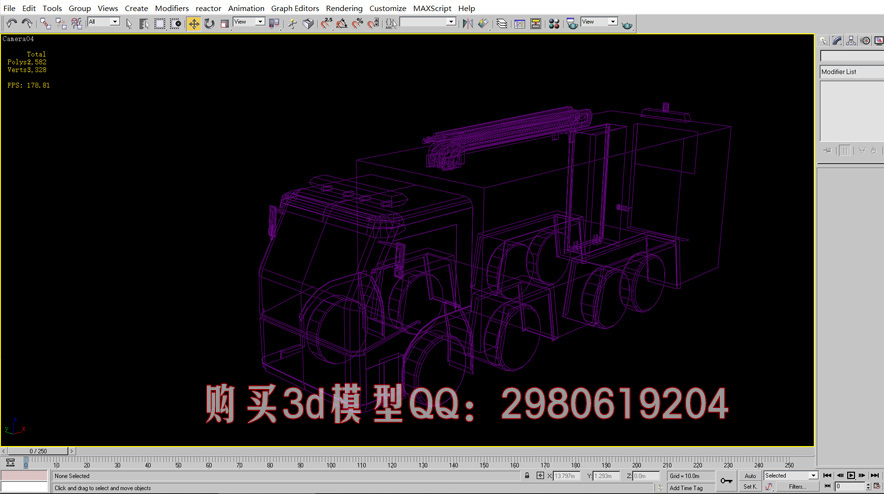Viewport: 884px width, 494px height.
Task: Open the Rendering menu
Action: coord(344,8)
